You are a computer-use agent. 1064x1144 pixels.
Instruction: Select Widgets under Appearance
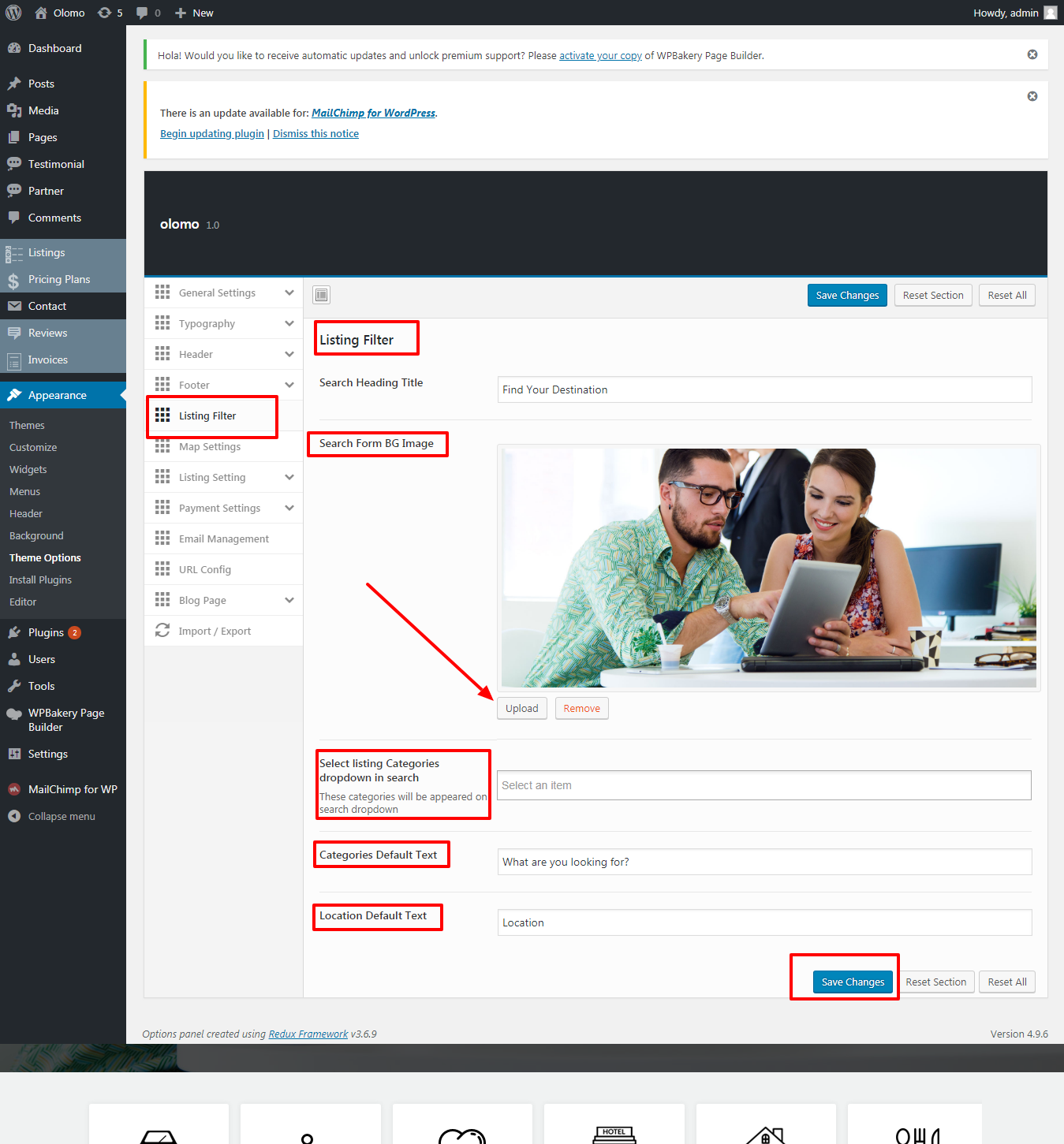pyautogui.click(x=28, y=469)
